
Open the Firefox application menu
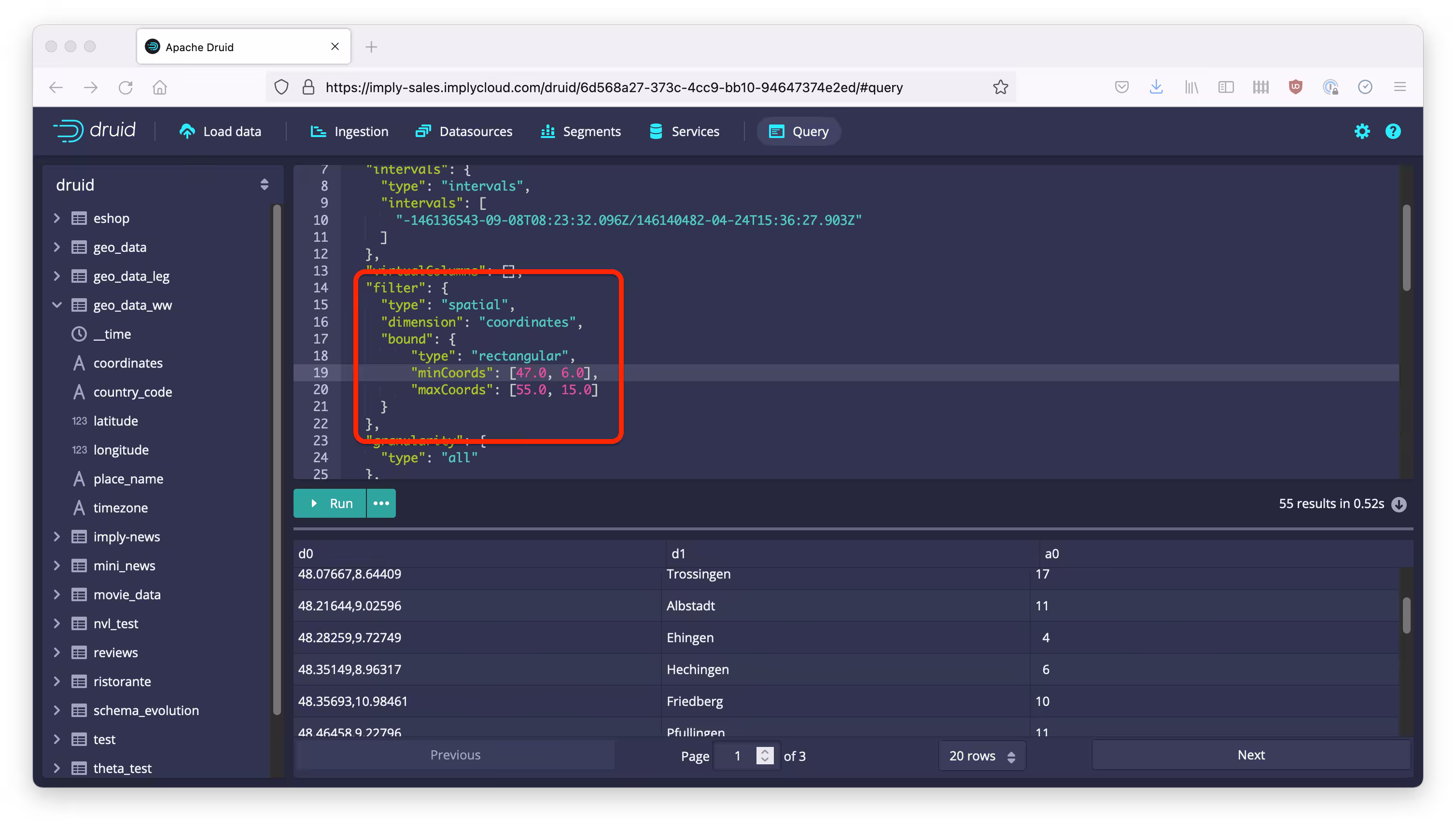point(1400,87)
